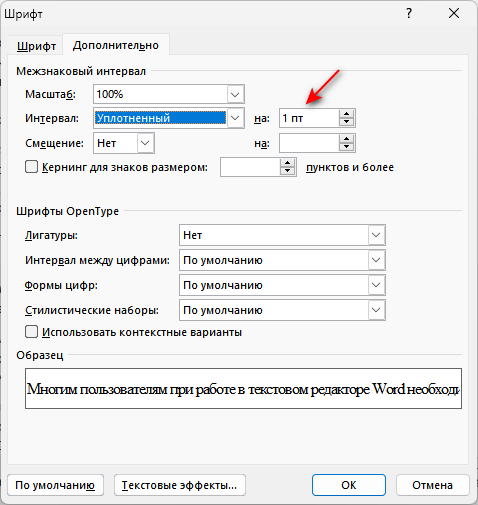Select the Дополнительно tab
The height and width of the screenshot is (505, 478).
[x=116, y=45]
